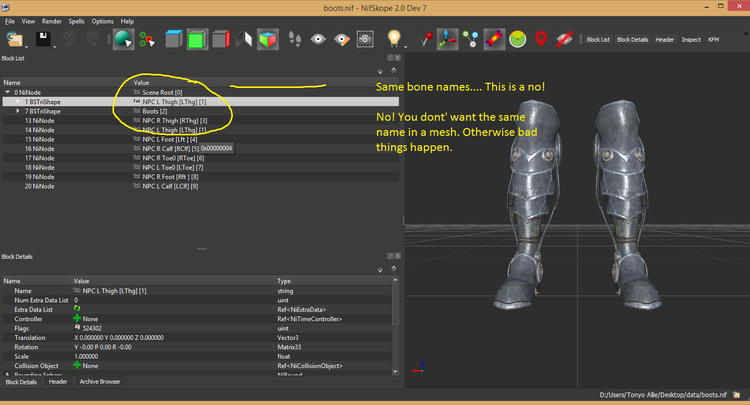Toggle the green circular gauge icon
This screenshot has height=405, width=750.
coord(518,39)
